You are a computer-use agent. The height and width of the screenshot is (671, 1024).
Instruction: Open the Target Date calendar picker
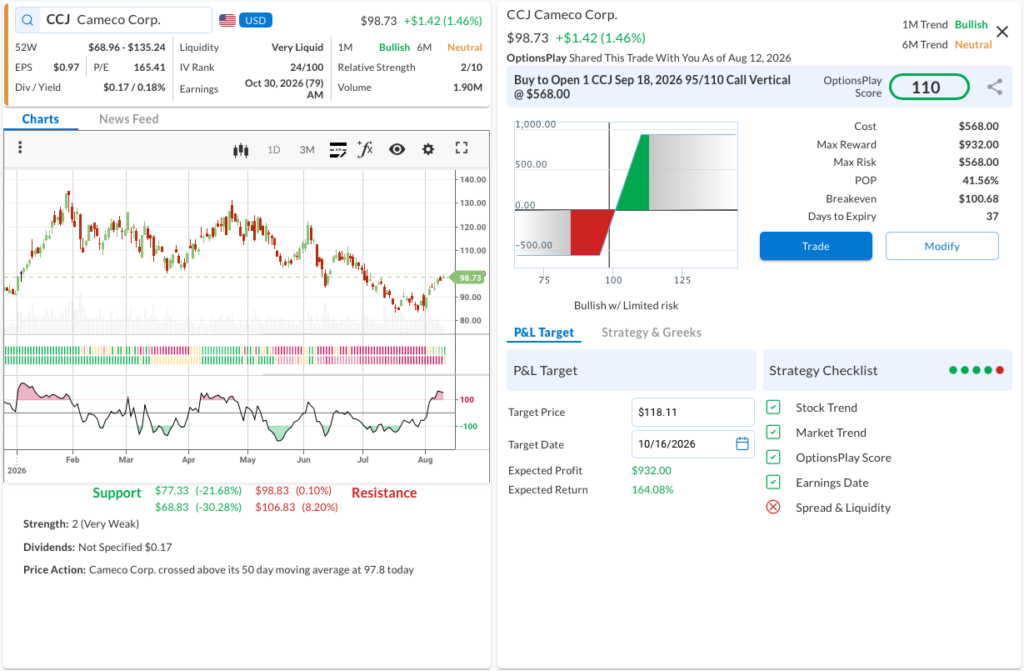pos(743,444)
